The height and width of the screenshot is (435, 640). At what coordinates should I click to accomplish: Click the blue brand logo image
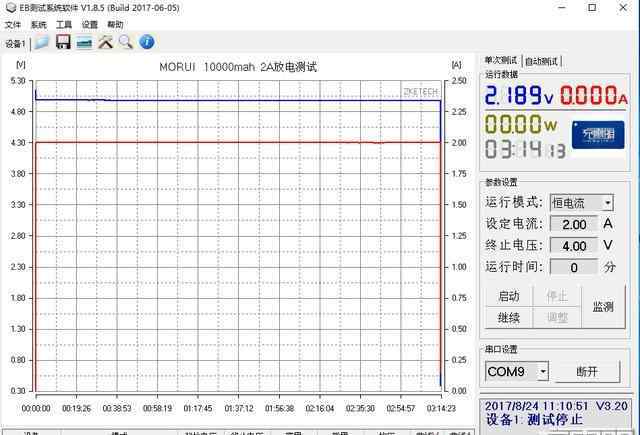click(598, 135)
